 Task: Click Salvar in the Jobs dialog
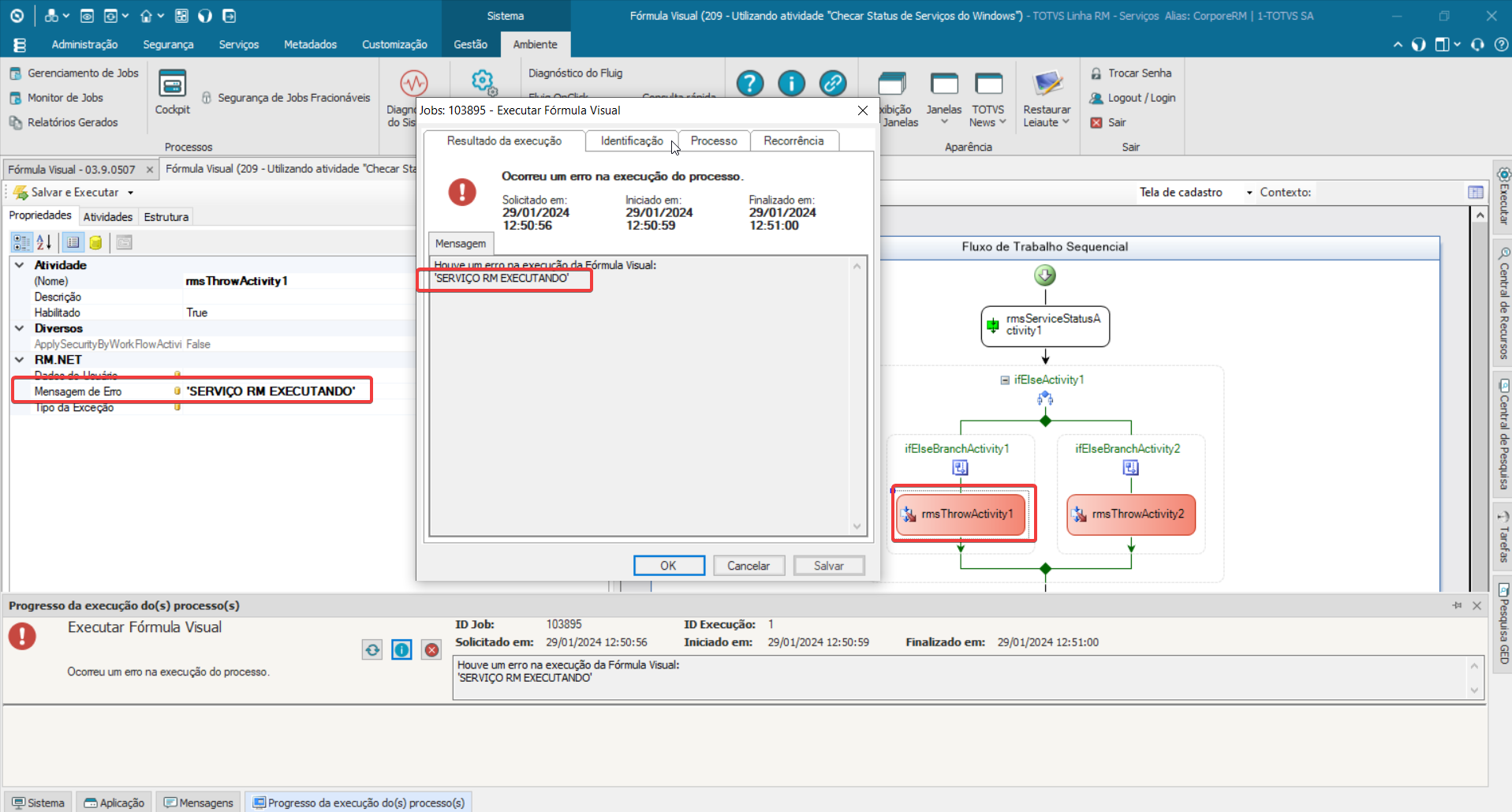(x=829, y=566)
